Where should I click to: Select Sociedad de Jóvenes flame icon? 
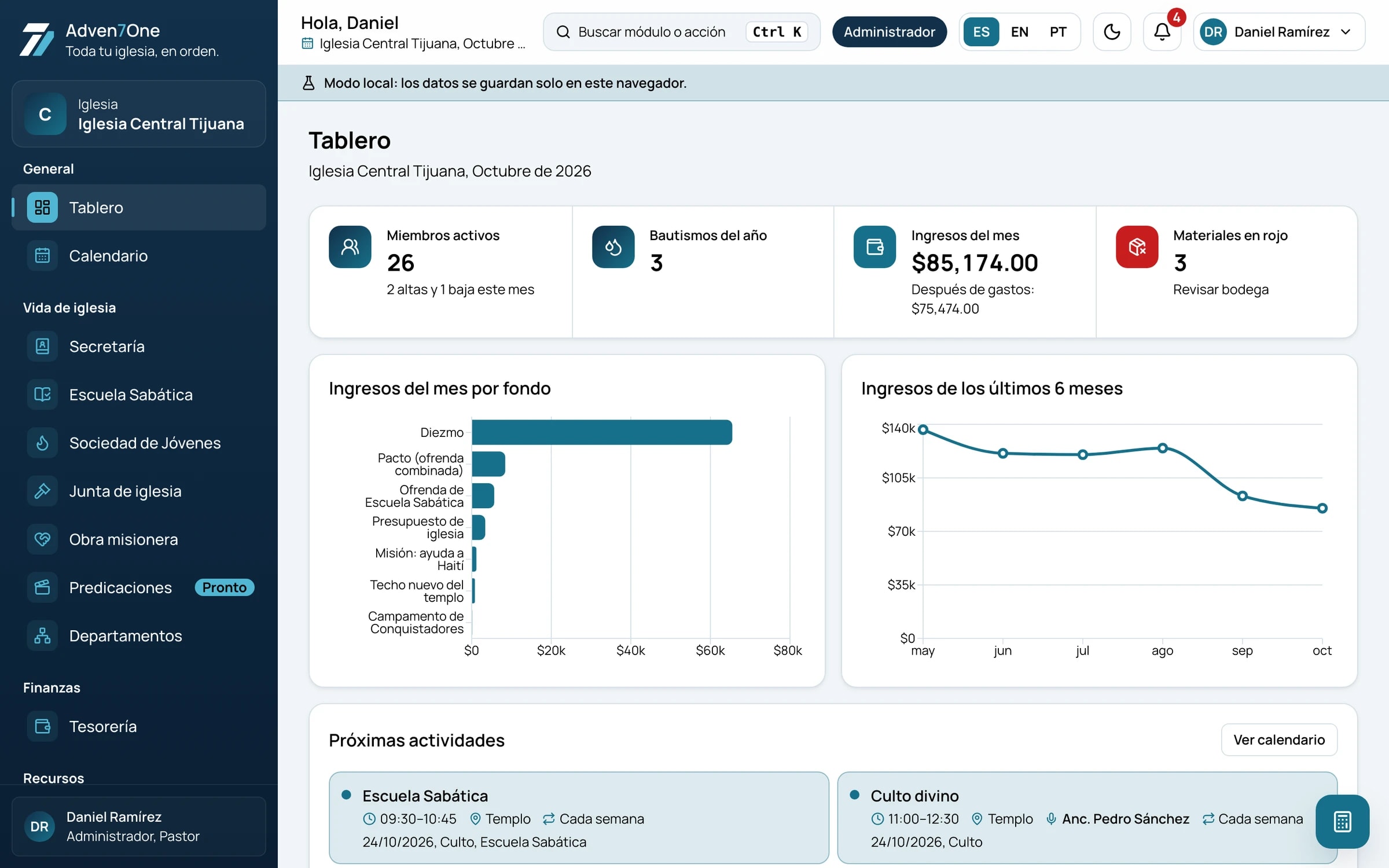point(42,443)
